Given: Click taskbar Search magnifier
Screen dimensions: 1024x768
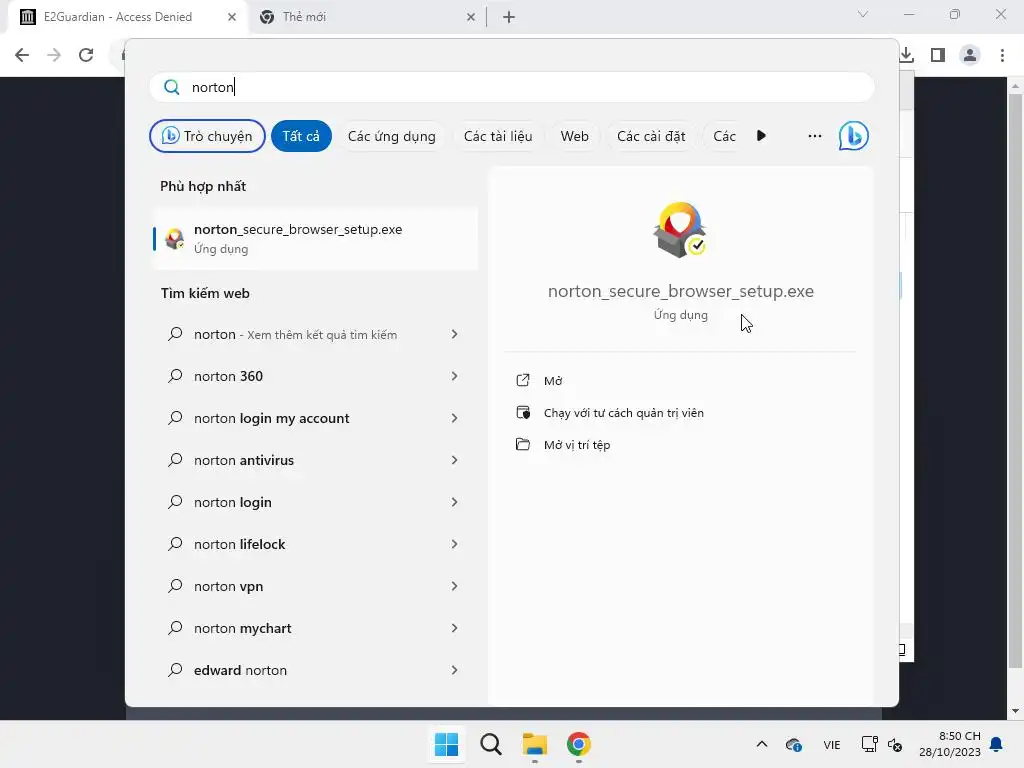Looking at the screenshot, I should 490,744.
